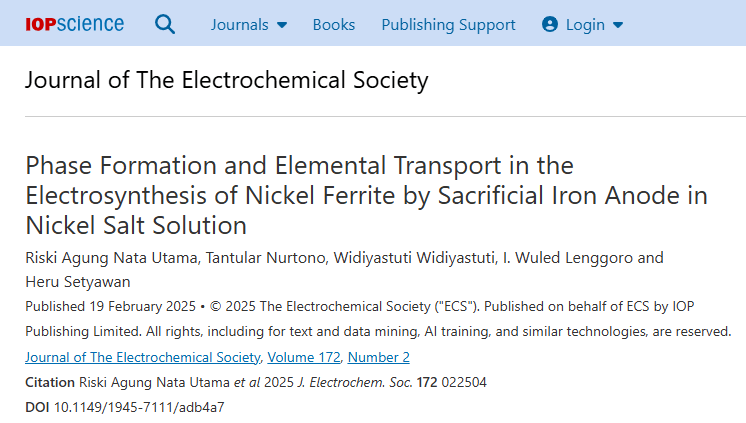Open Publishing Support page

click(x=448, y=24)
